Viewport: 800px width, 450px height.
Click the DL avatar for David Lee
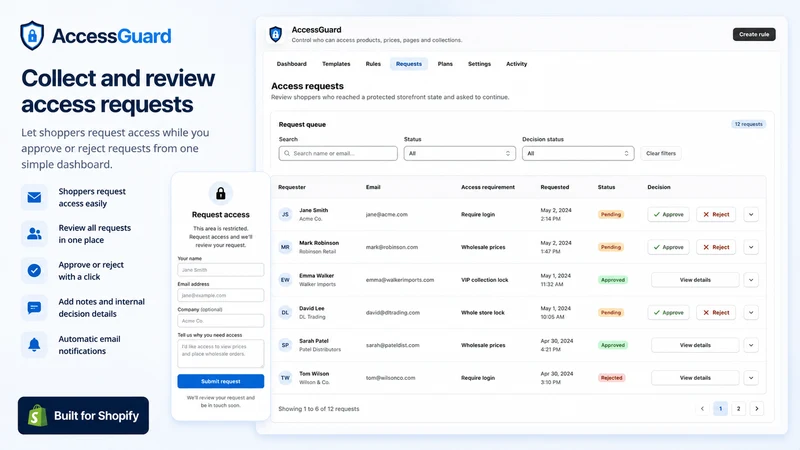285,312
